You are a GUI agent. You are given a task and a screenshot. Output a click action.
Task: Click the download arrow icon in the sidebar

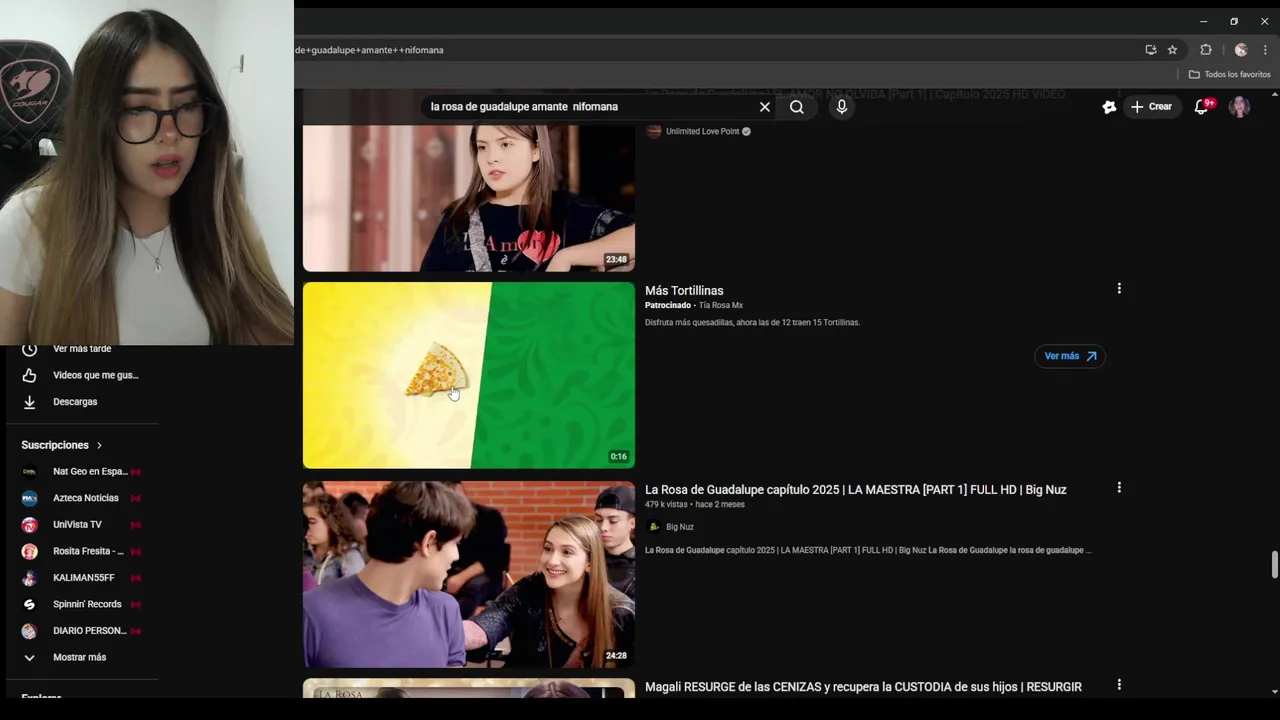[29, 402]
